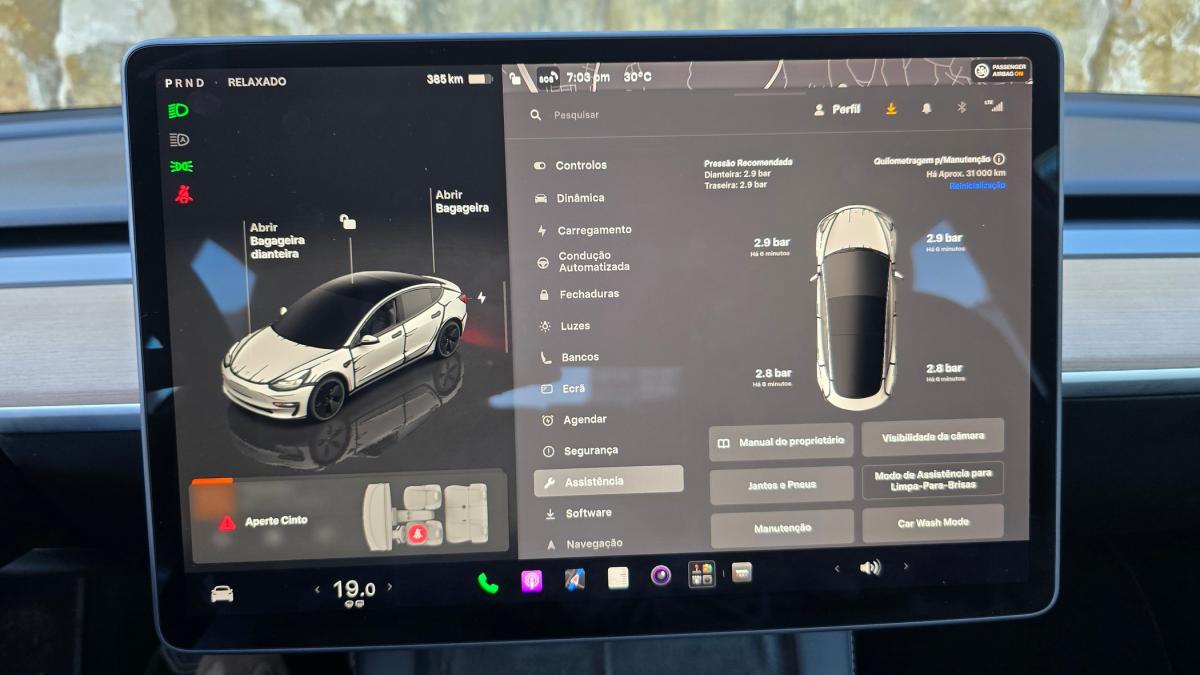Tap the speaker volume icon
This screenshot has height=675, width=1200.
(870, 567)
